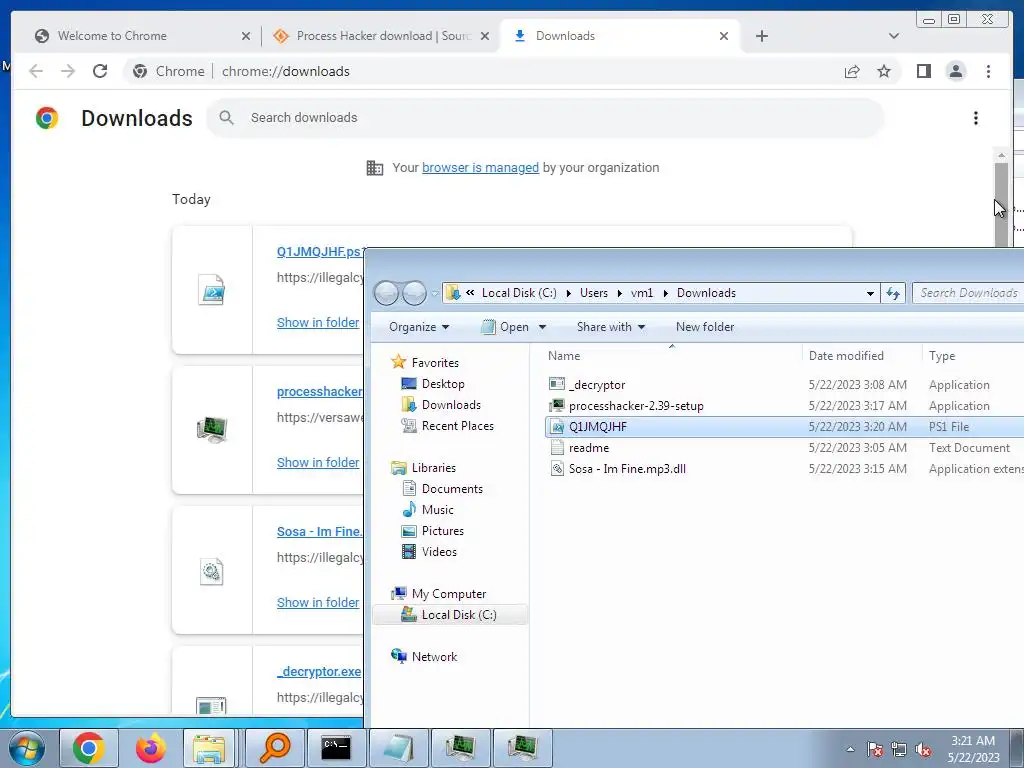This screenshot has height=768, width=1024.
Task: Close the Downloads tab
Action: [x=724, y=36]
